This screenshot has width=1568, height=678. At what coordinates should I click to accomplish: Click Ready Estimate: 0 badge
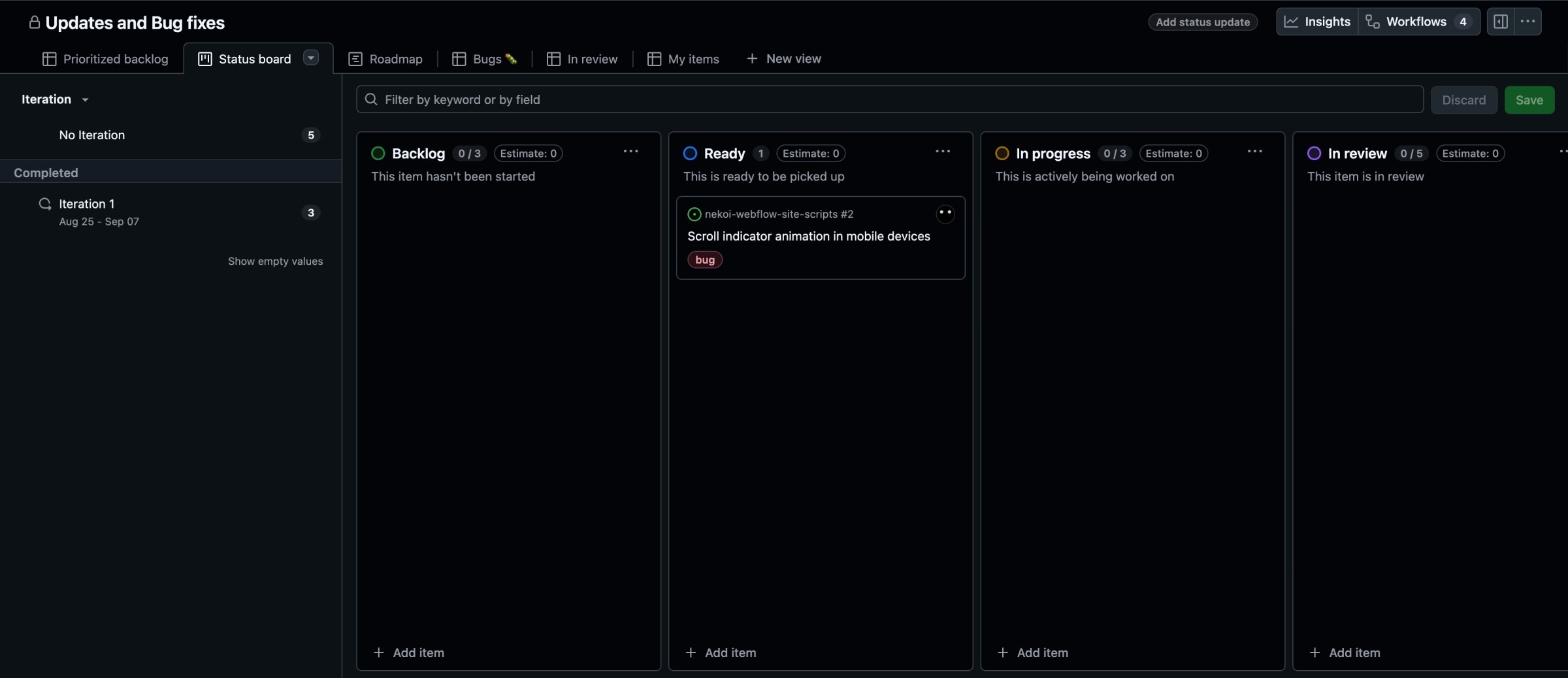[811, 153]
